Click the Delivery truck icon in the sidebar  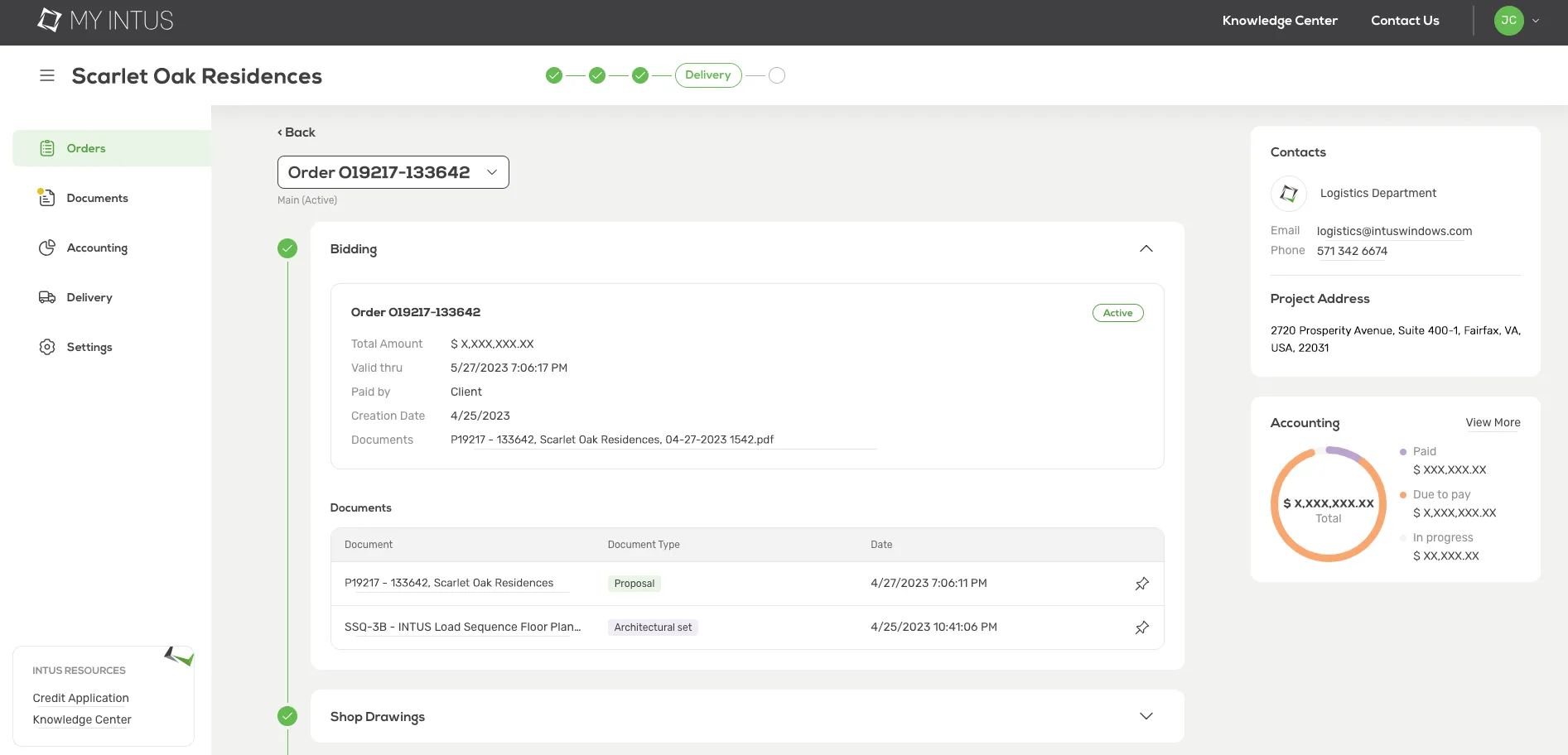(47, 296)
